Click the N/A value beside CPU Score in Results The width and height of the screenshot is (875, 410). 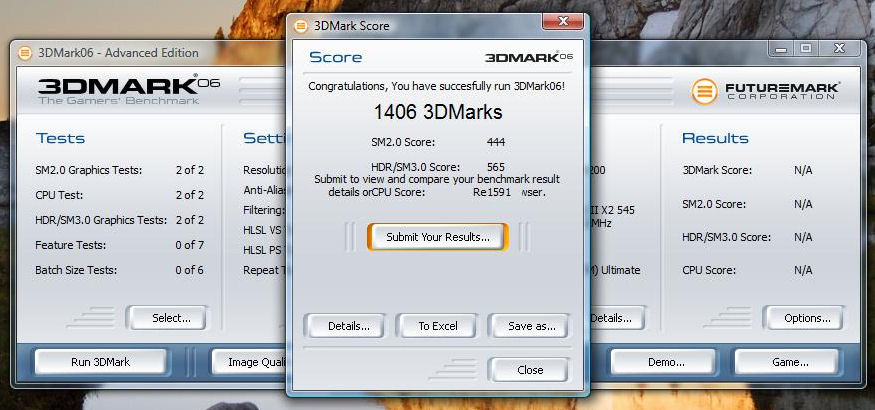[x=803, y=271]
